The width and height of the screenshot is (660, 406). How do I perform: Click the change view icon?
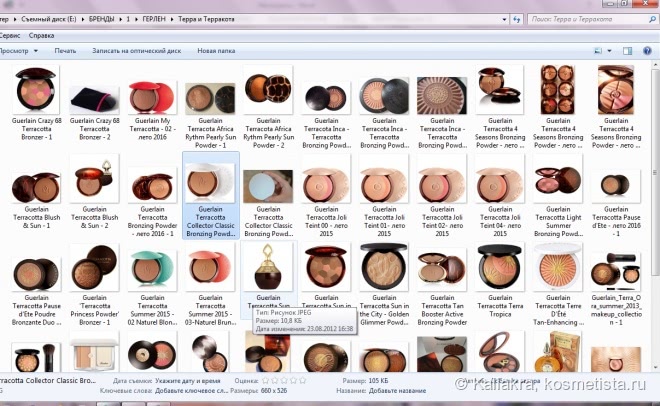coord(598,51)
